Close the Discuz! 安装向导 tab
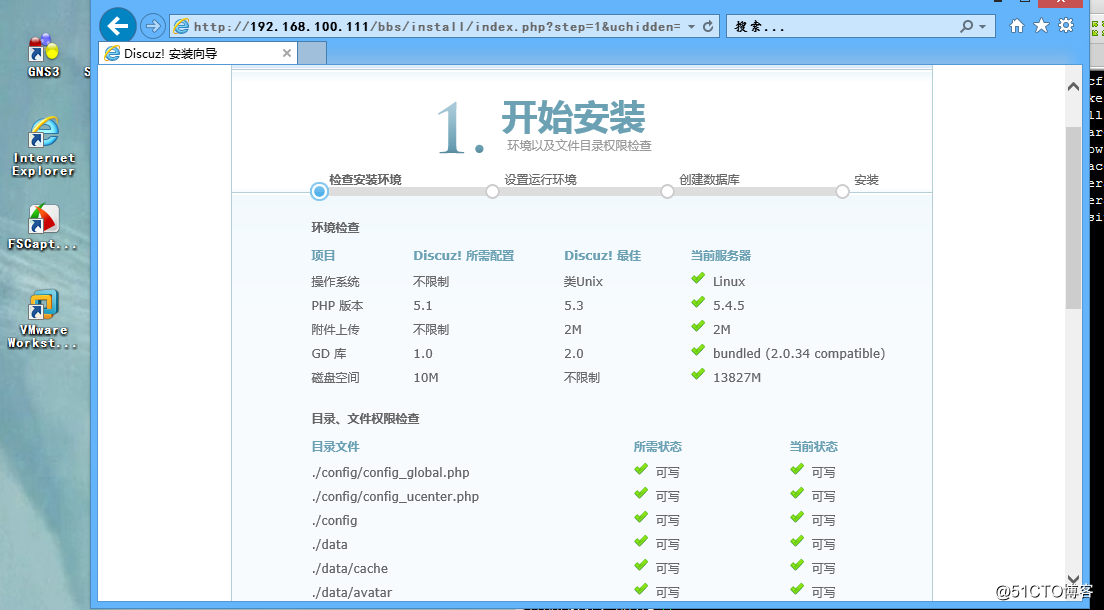This screenshot has height=610, width=1104. [x=287, y=53]
